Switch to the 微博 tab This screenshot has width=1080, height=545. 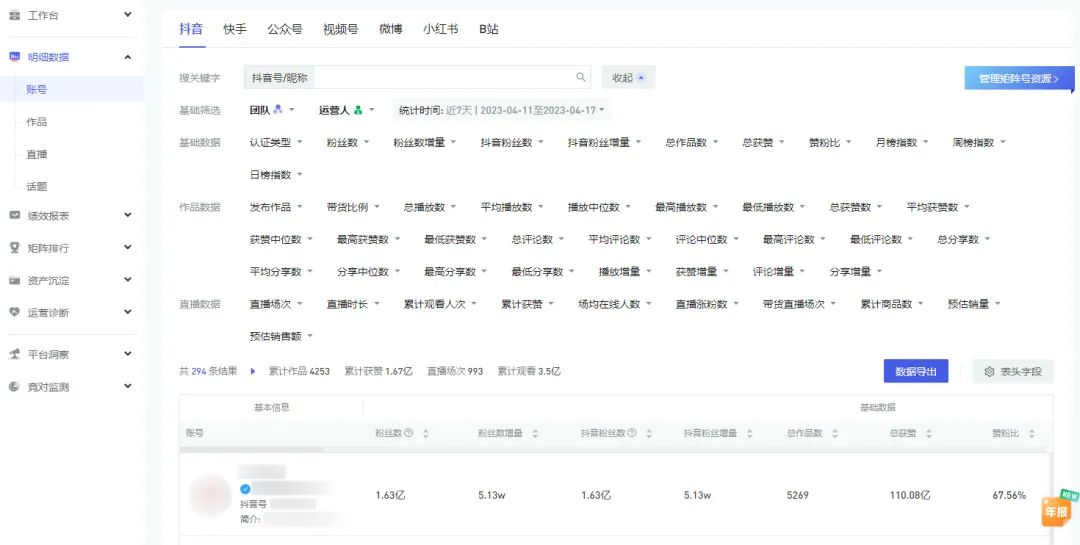[391, 29]
